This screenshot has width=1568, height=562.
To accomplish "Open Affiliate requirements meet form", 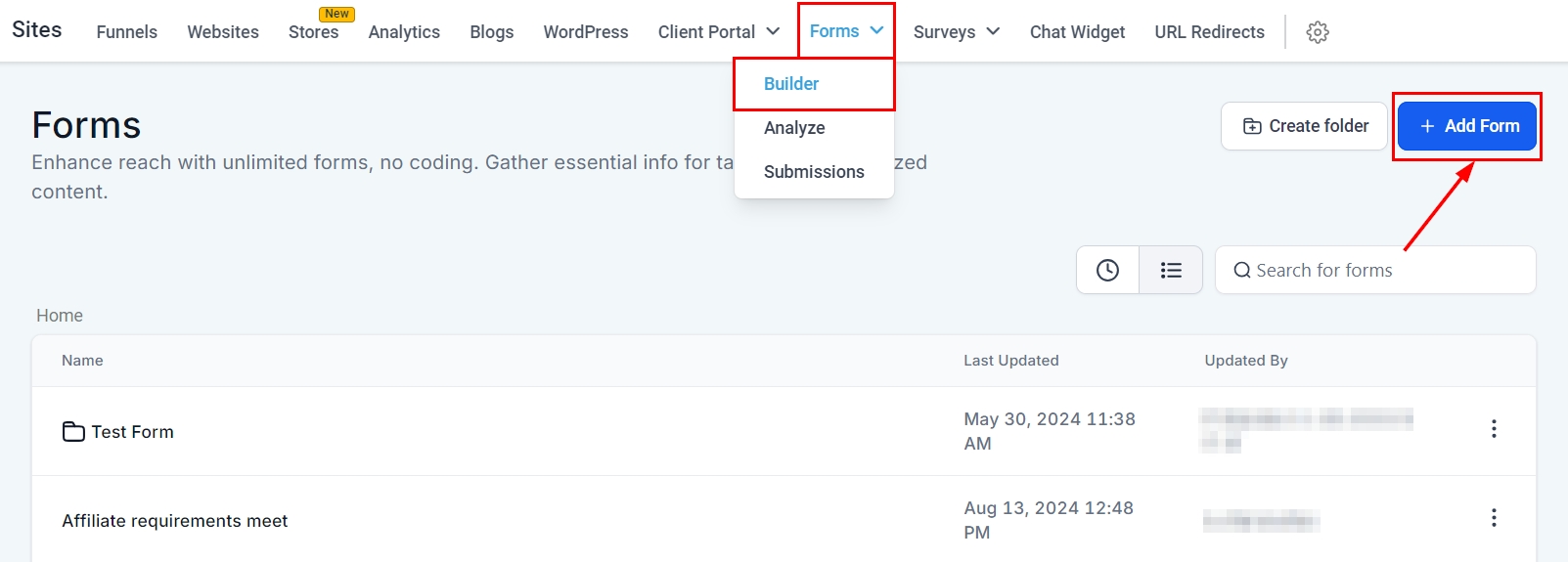I will pos(175,521).
